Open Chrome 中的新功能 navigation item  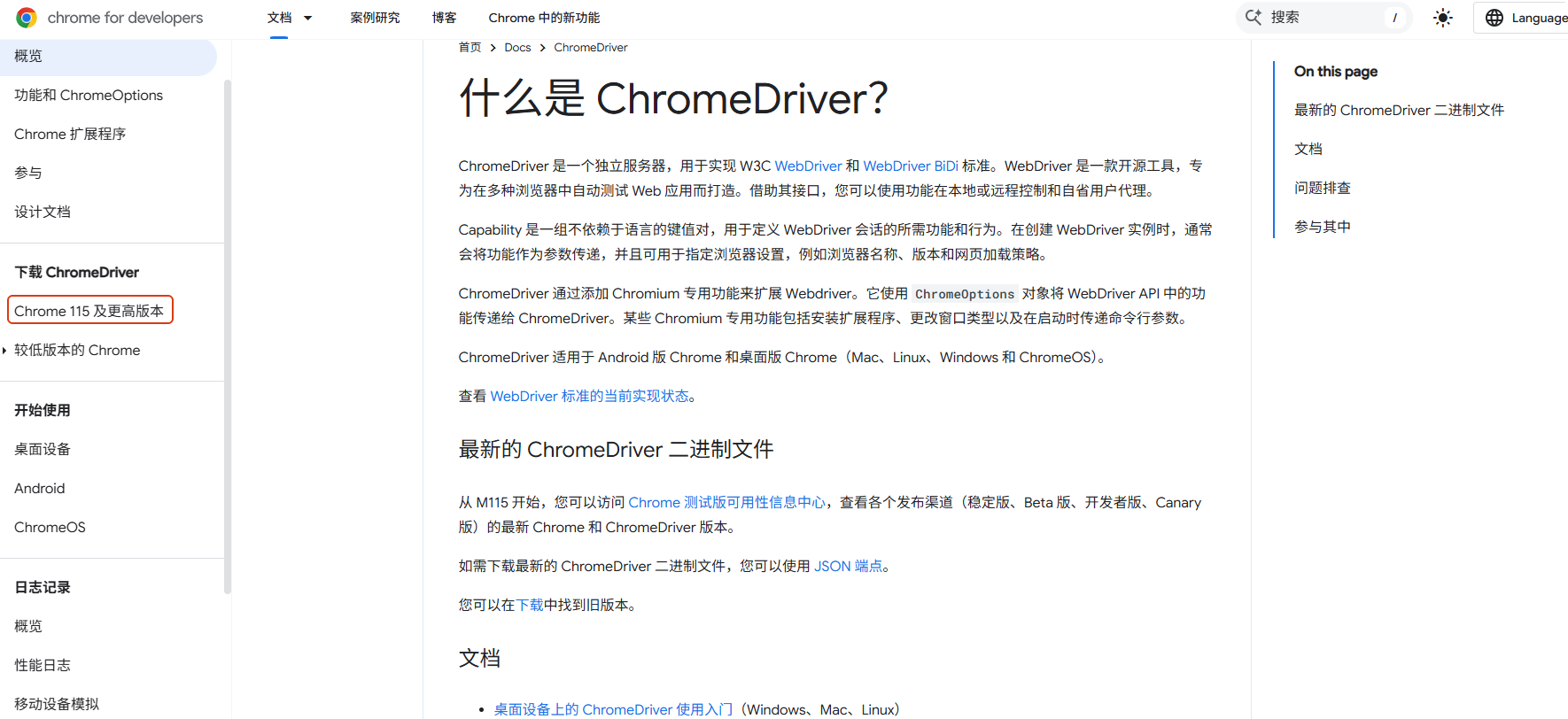(544, 18)
